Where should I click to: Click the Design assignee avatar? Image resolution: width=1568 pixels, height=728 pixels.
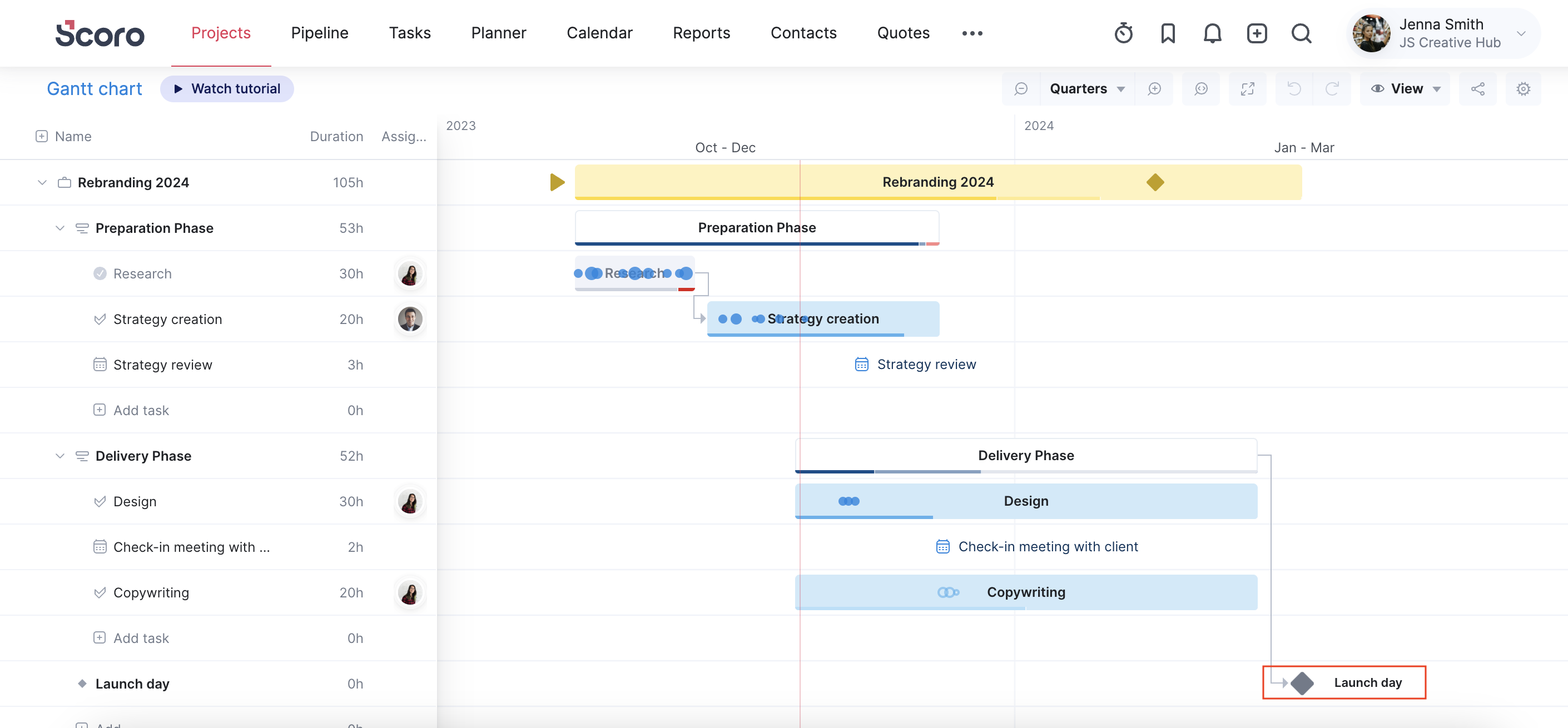click(x=410, y=502)
